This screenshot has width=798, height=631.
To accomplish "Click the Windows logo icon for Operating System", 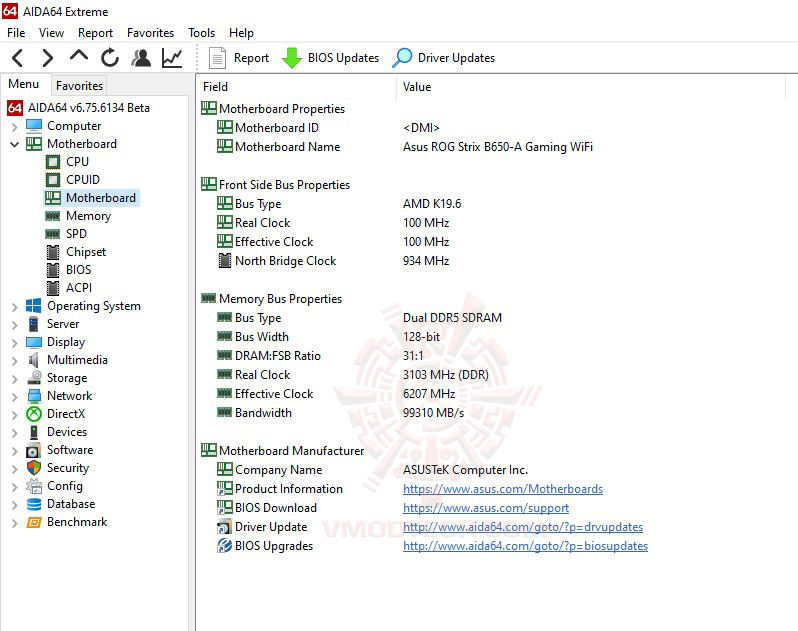I will [34, 306].
